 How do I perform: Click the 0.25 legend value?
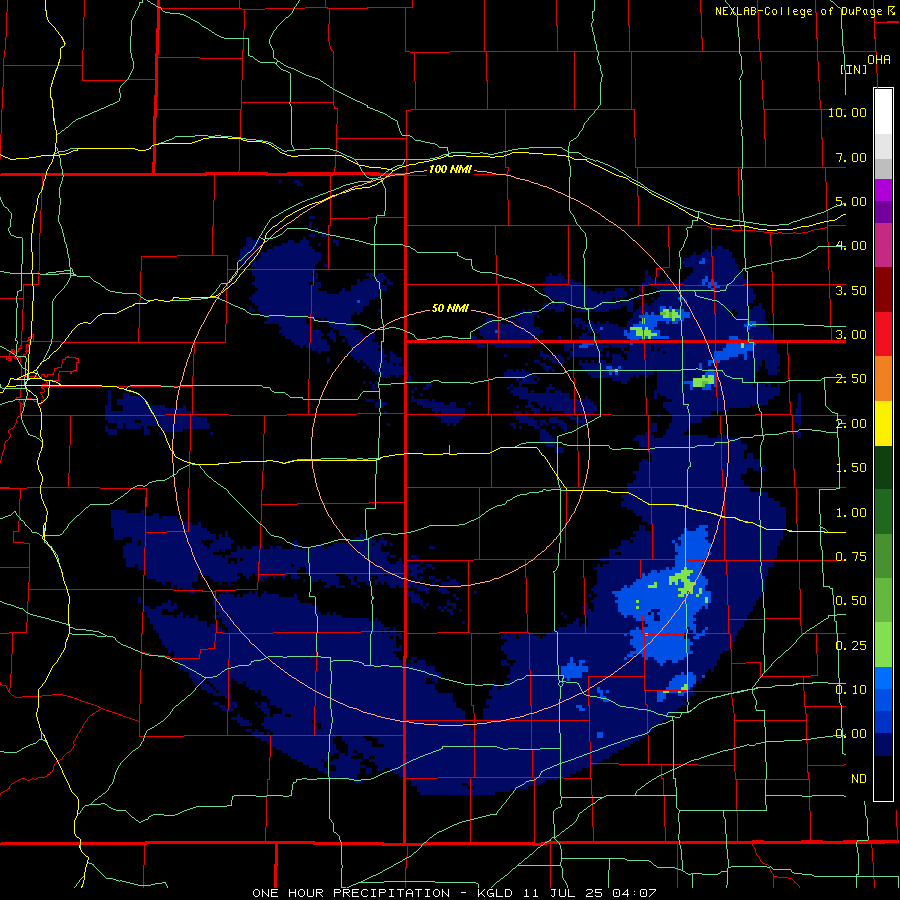(851, 646)
